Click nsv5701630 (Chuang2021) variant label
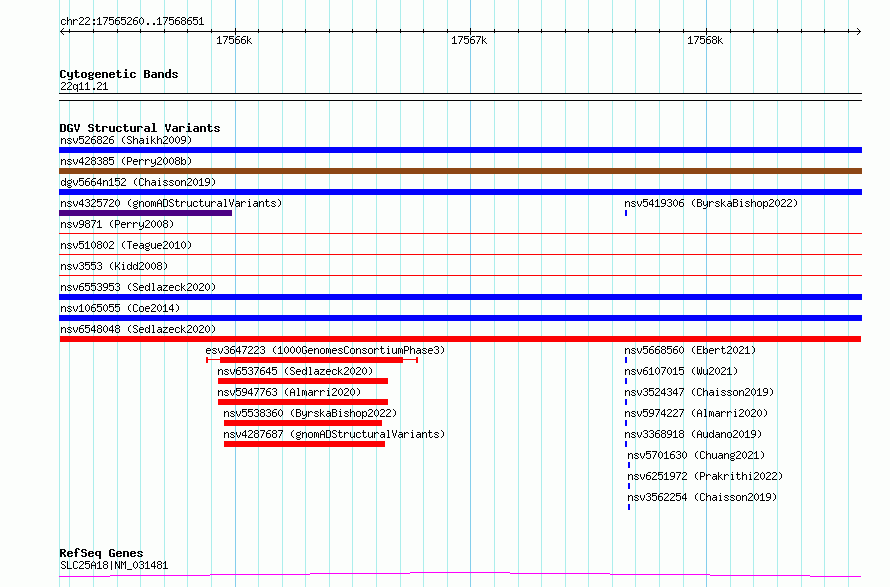 point(696,455)
